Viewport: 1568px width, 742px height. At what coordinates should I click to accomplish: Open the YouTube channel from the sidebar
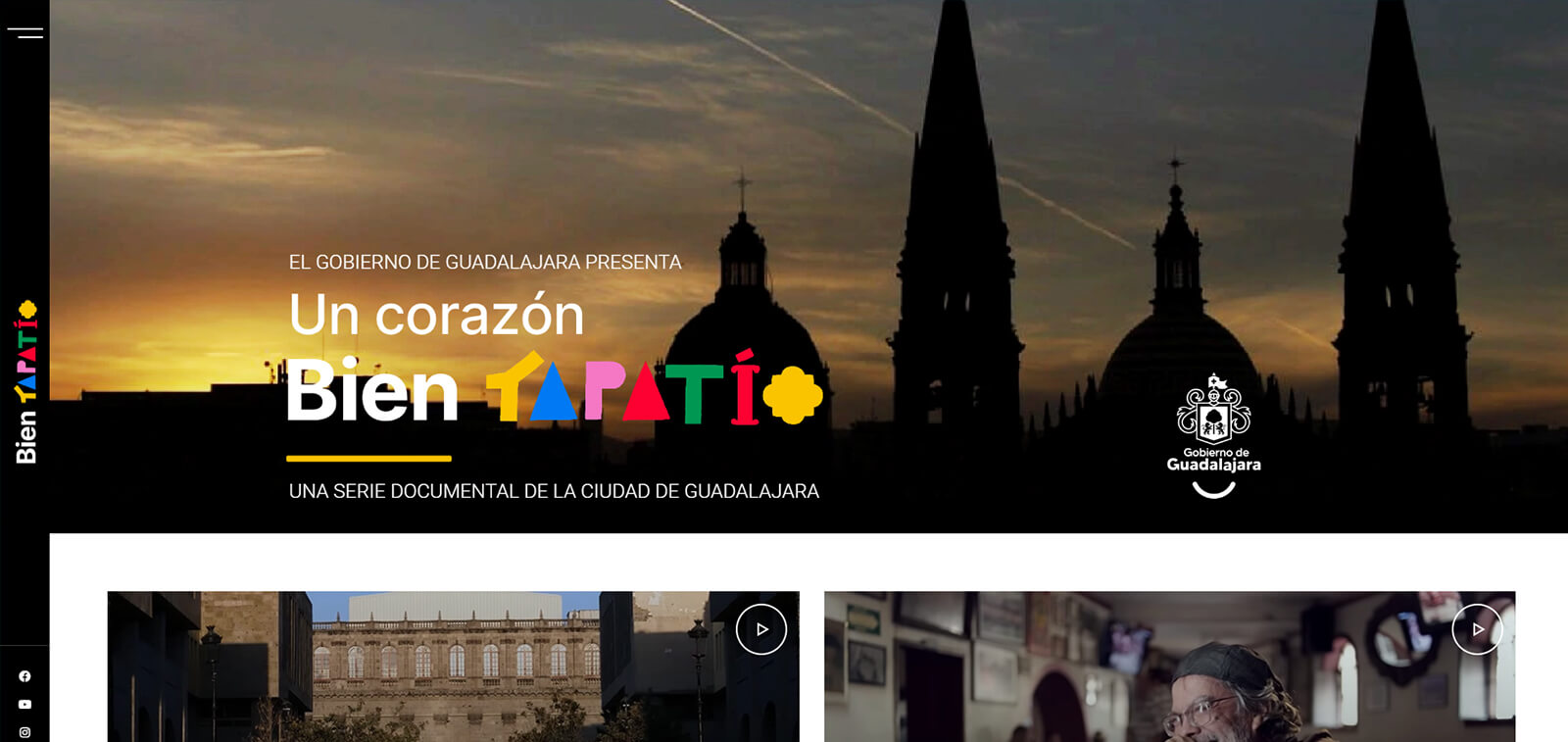24,704
